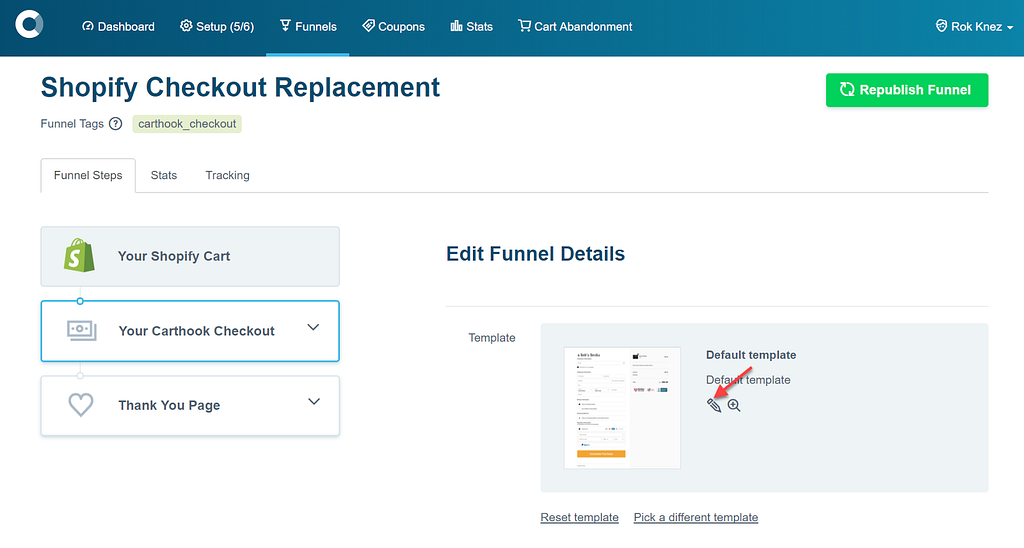The height and width of the screenshot is (548, 1024).
Task: Switch to the Tracking tab
Action: point(227,175)
